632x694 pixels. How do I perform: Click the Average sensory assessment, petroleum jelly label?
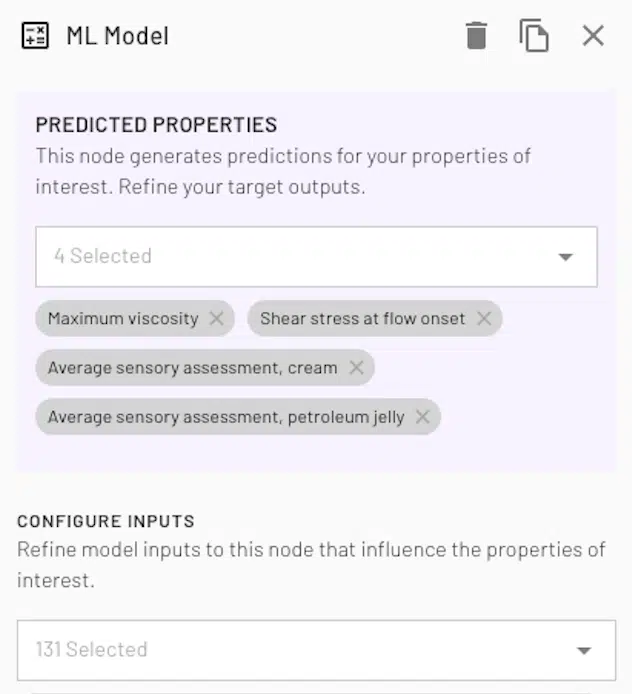click(x=226, y=417)
